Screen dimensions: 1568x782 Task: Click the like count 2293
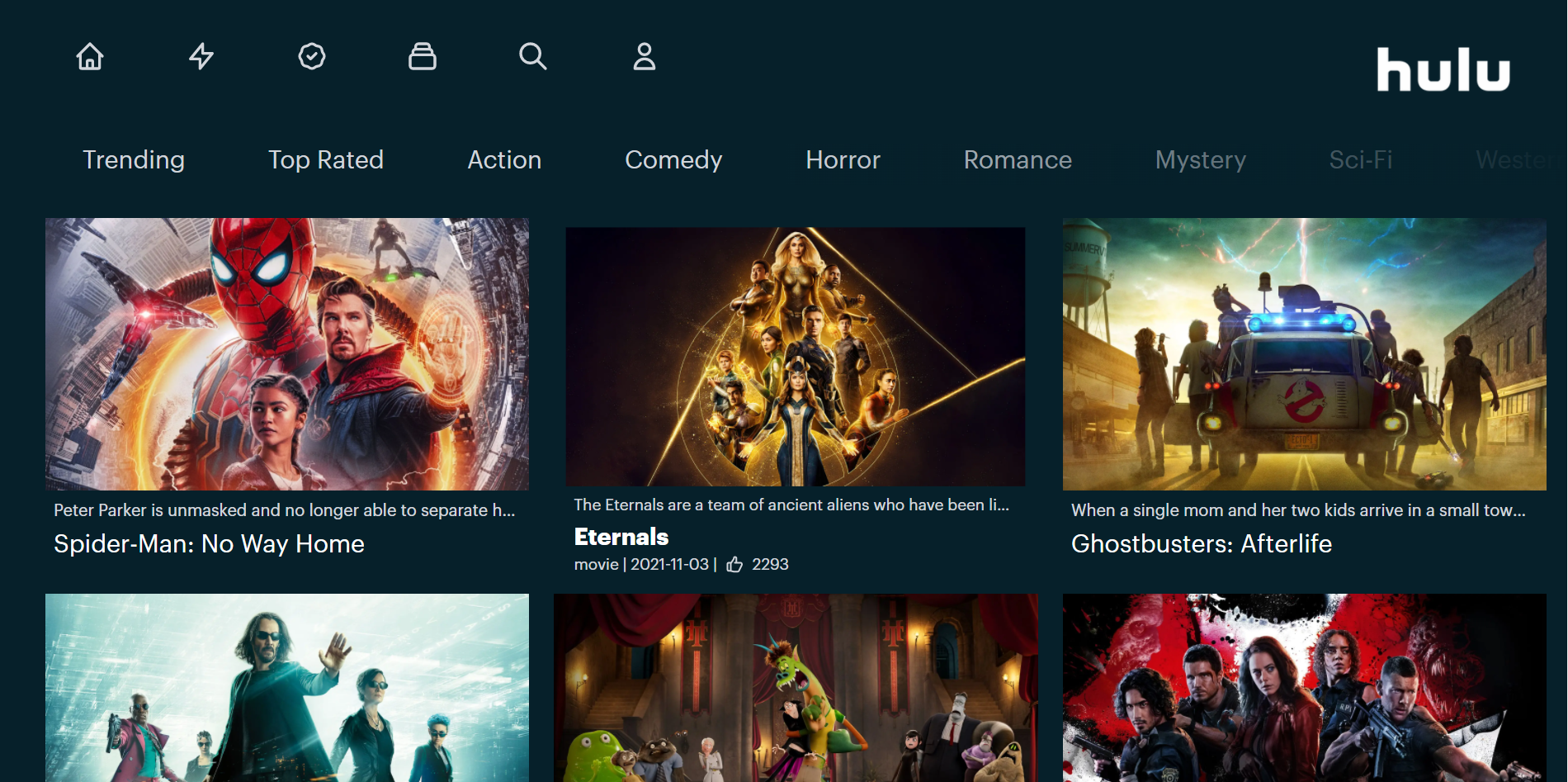tap(770, 564)
